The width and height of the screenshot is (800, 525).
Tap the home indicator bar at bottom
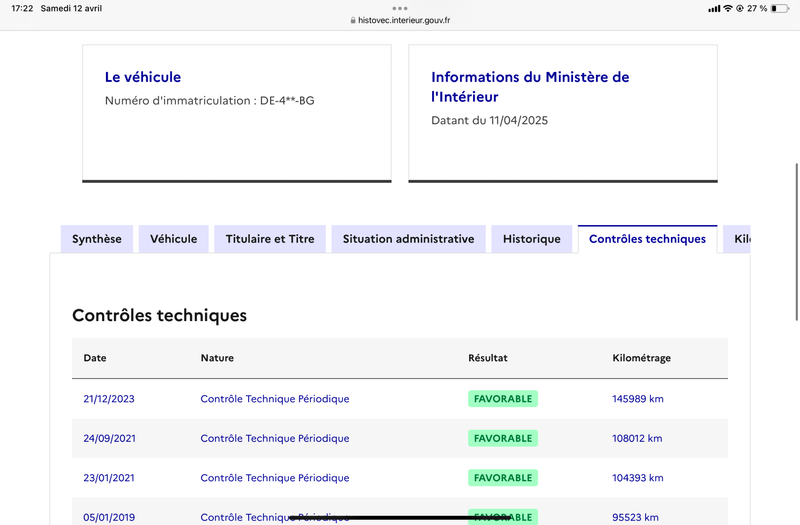[400, 518]
